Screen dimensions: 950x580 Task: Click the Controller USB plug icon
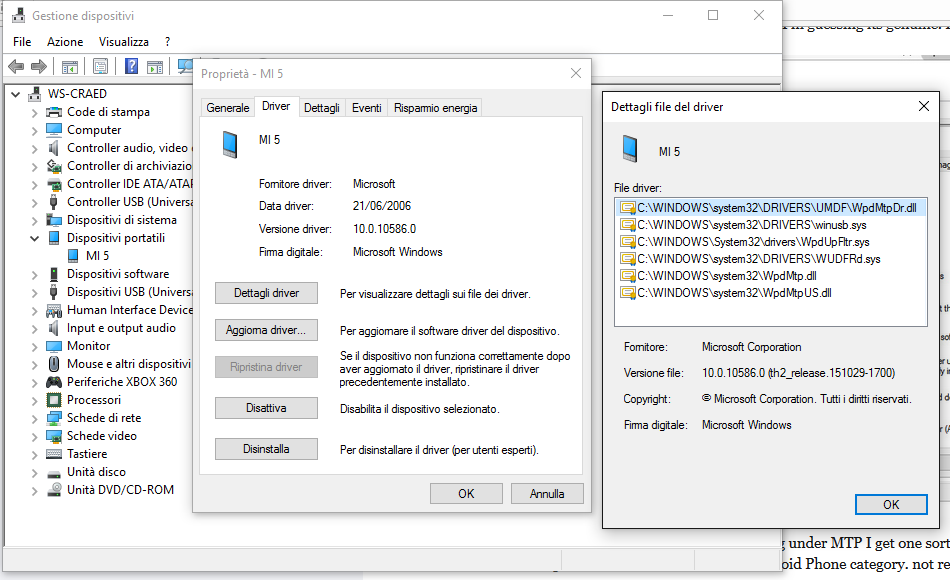[x=54, y=202]
